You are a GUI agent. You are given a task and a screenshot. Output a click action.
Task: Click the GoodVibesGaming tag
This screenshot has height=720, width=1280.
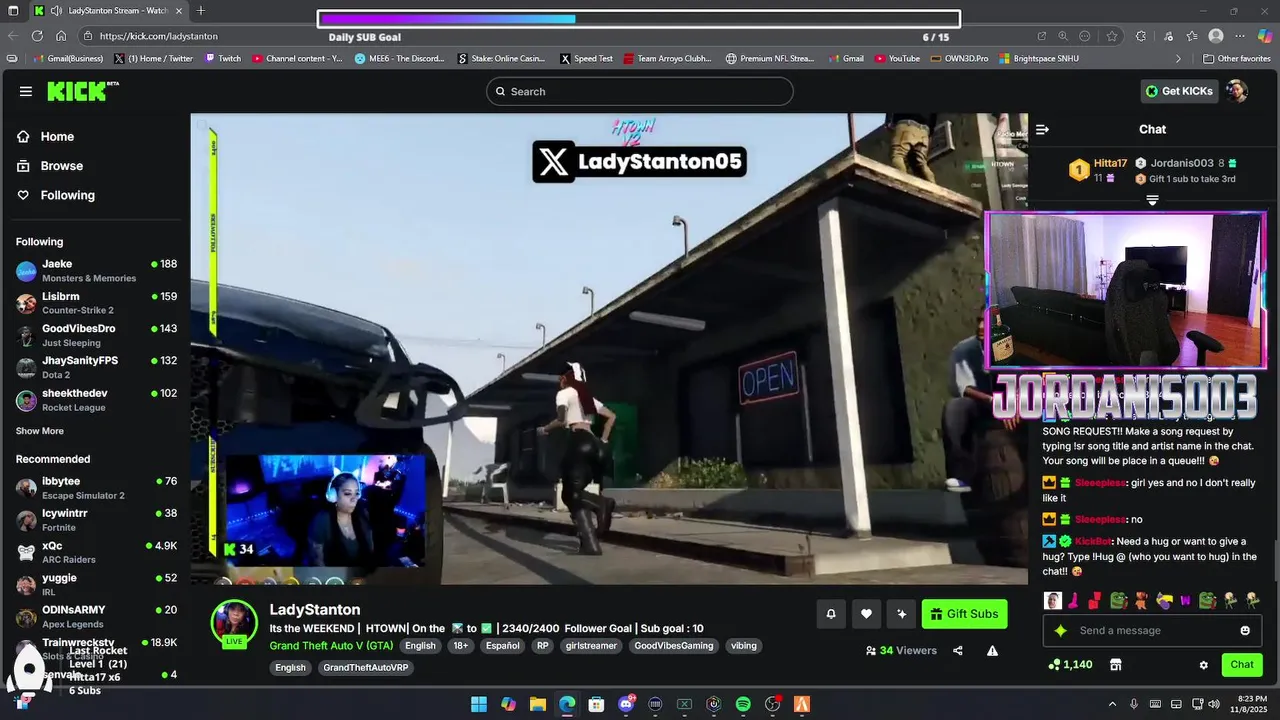pyautogui.click(x=674, y=646)
